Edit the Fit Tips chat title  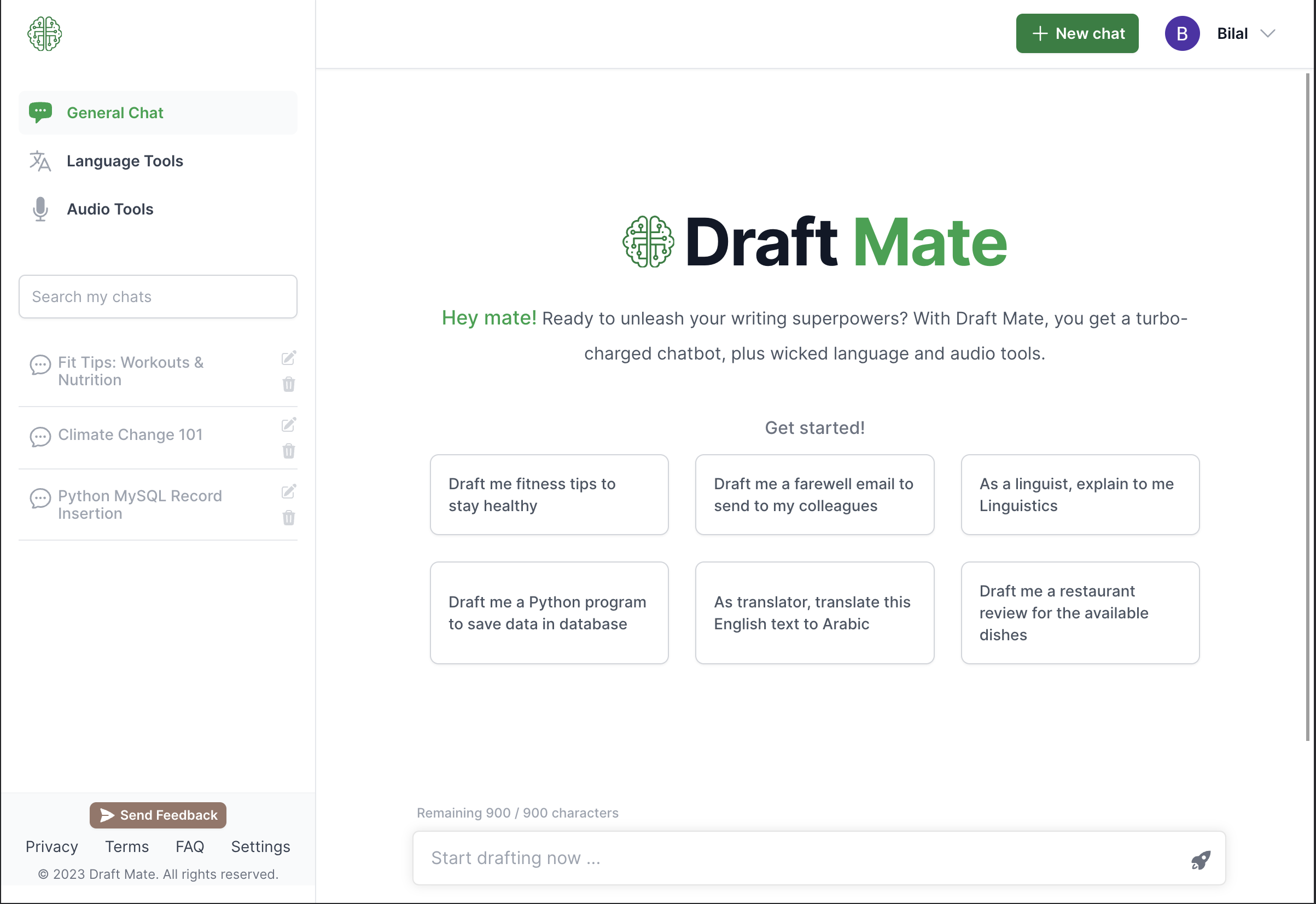(x=288, y=358)
